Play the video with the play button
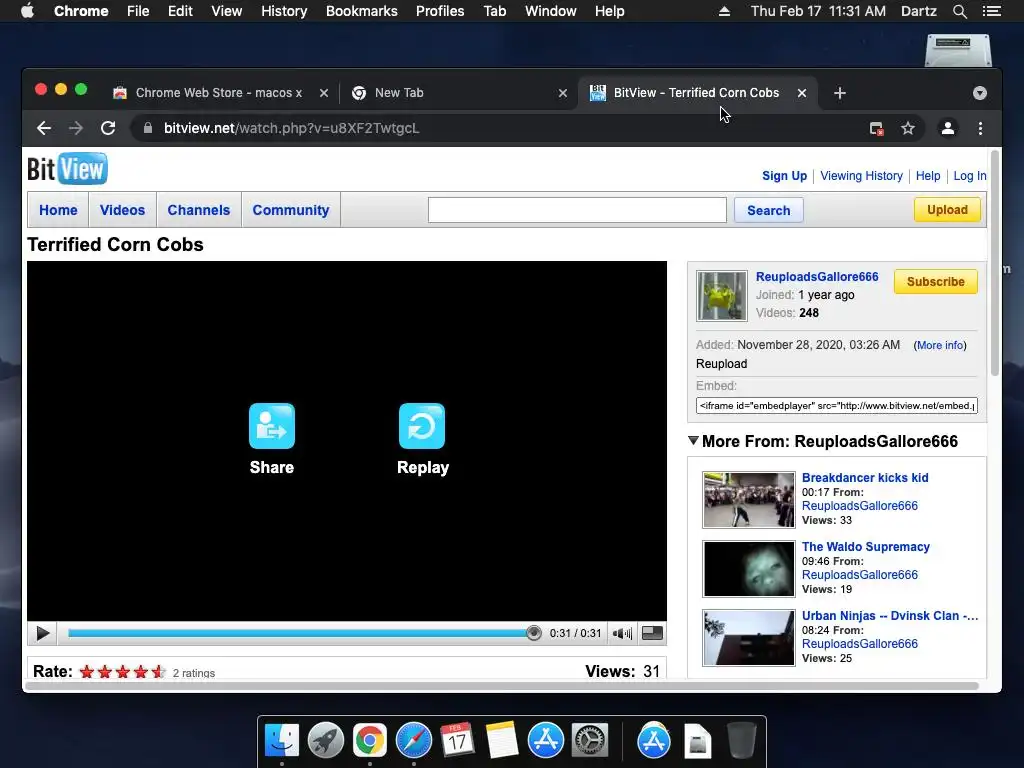 43,633
